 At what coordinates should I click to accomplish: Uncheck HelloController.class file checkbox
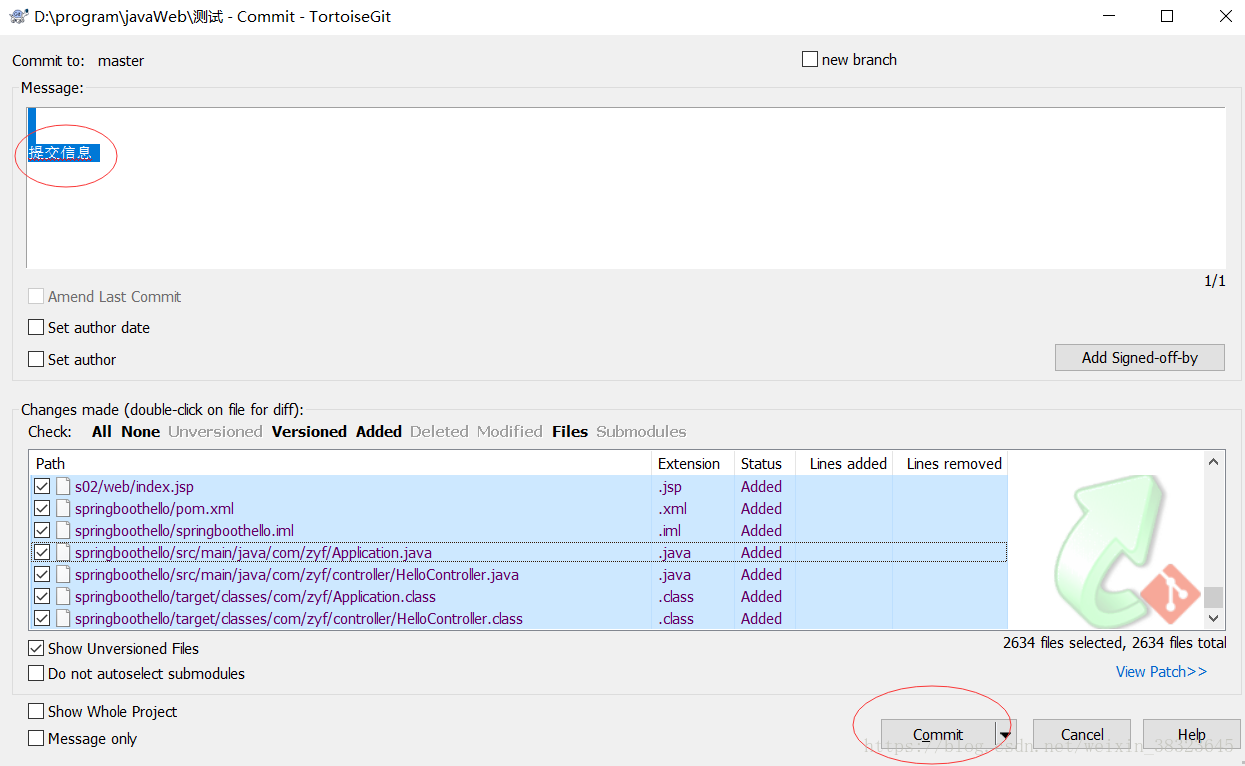[42, 619]
